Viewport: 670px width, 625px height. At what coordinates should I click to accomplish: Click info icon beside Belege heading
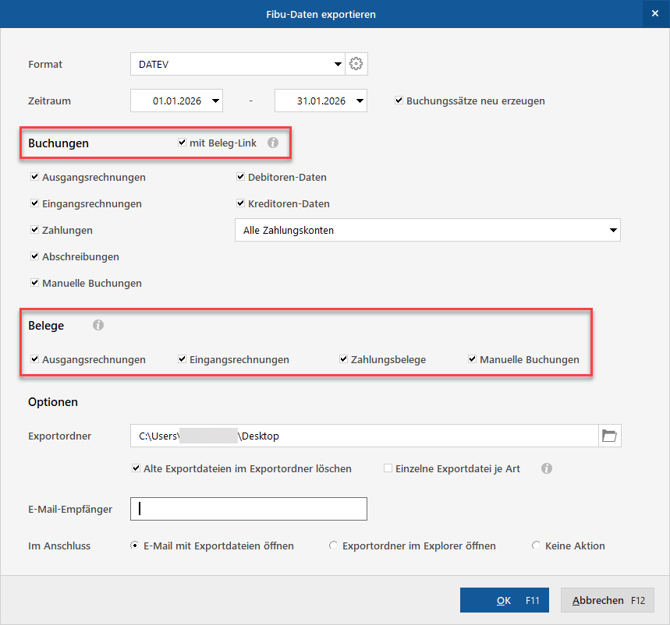point(98,325)
